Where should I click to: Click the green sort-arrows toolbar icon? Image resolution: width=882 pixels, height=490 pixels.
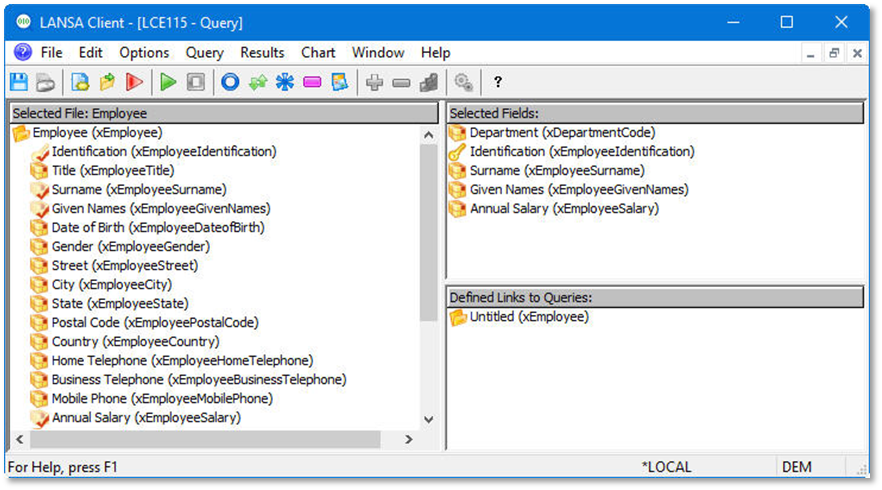[x=258, y=82]
